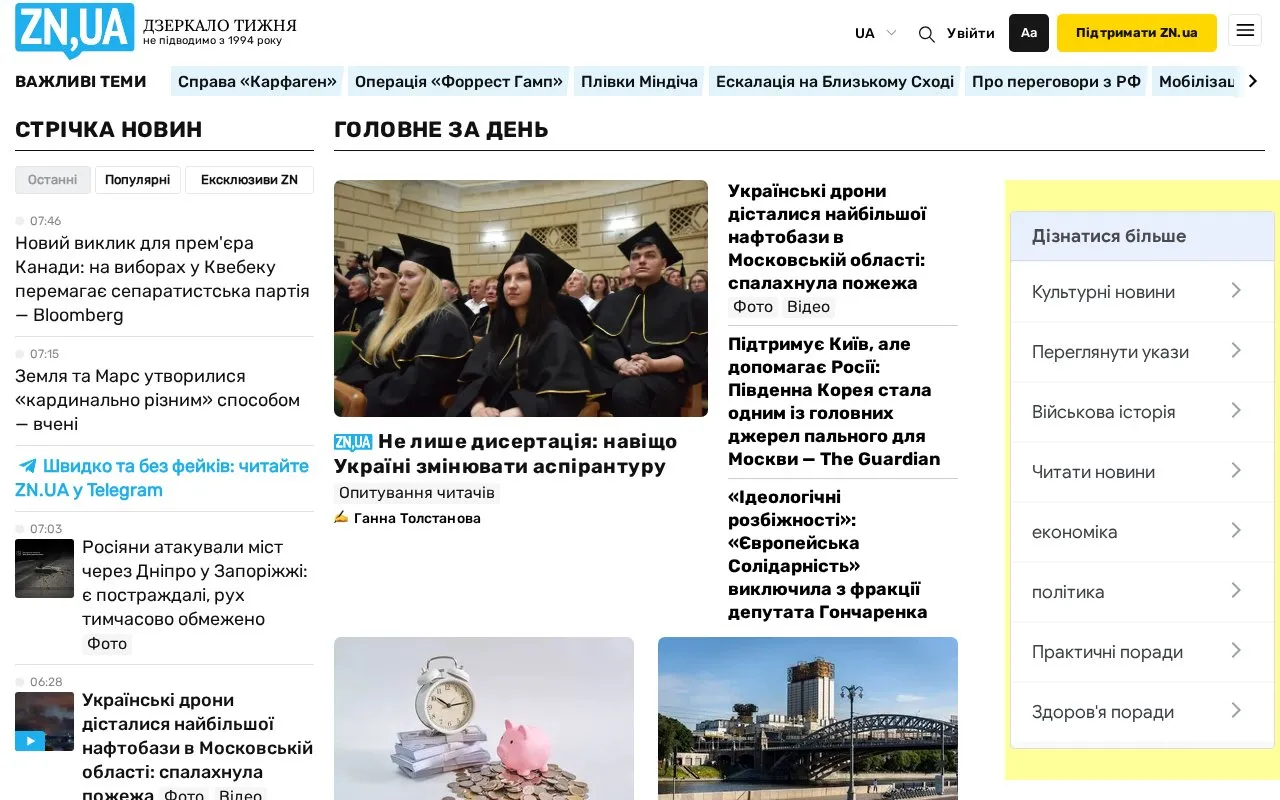The image size is (1280, 800).
Task: Open the Запоріжжя attack news thumbnail
Action: point(44,568)
